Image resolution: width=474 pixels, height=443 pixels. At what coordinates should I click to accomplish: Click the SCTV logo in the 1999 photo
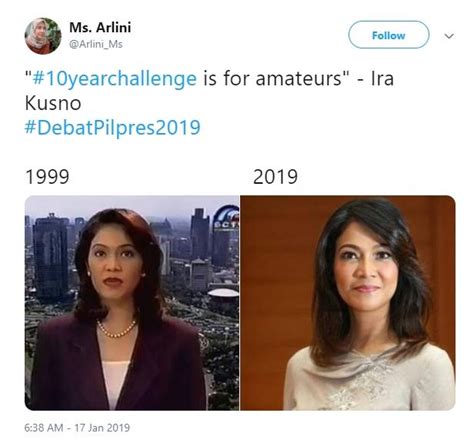click(x=226, y=217)
